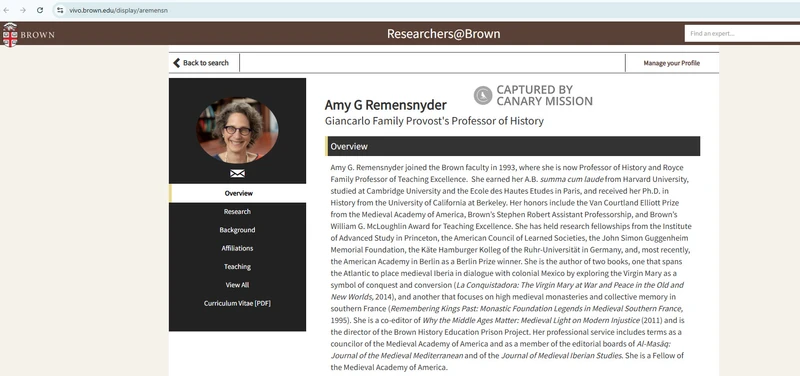Click the Researchers@Brown header title
This screenshot has height=376, width=800.
[443, 34]
